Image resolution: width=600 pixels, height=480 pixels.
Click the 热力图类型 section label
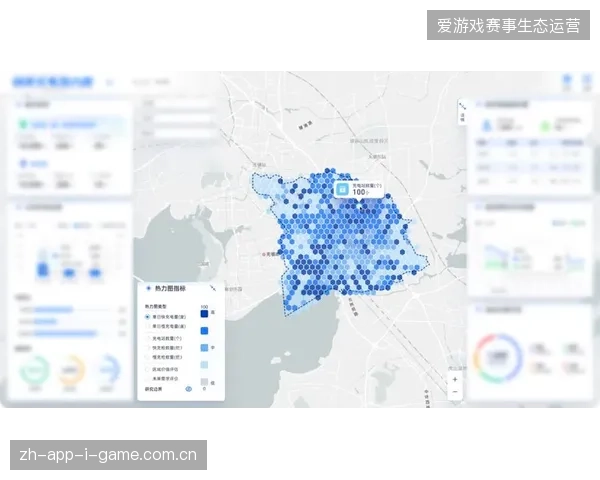coord(156,307)
